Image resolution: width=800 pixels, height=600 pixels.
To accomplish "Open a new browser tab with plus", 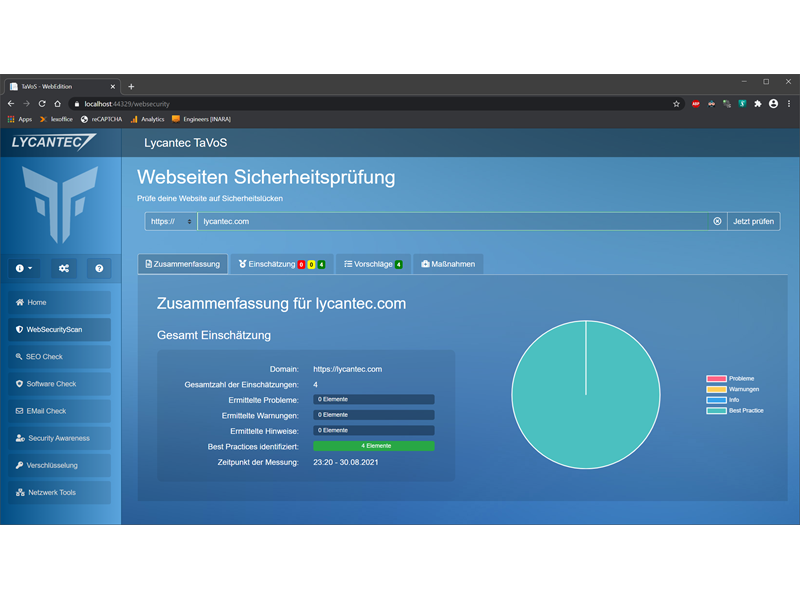I will pos(131,87).
